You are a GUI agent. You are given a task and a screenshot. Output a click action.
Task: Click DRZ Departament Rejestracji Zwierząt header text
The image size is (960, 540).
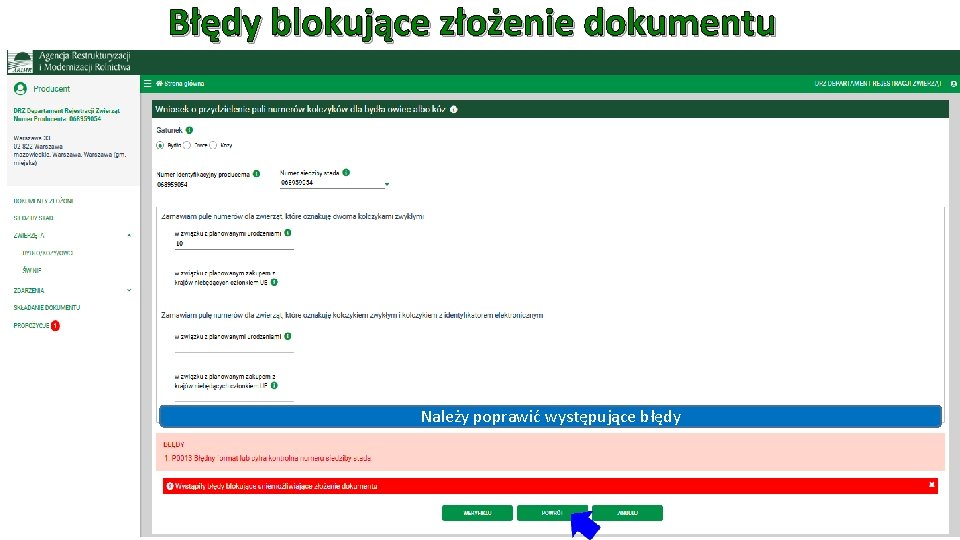pyautogui.click(x=877, y=84)
